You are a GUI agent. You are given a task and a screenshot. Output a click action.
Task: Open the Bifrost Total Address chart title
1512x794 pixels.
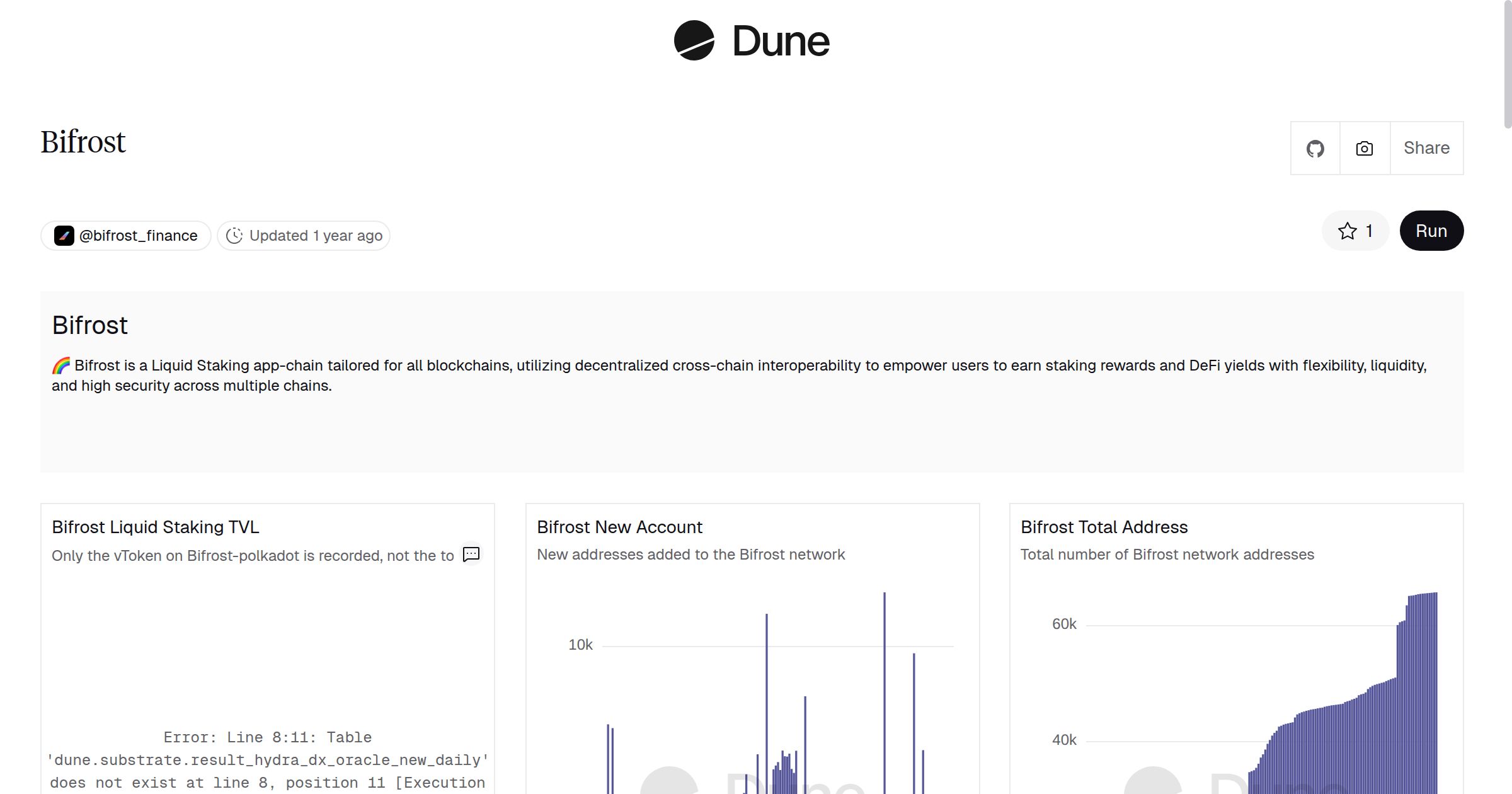(x=1104, y=527)
